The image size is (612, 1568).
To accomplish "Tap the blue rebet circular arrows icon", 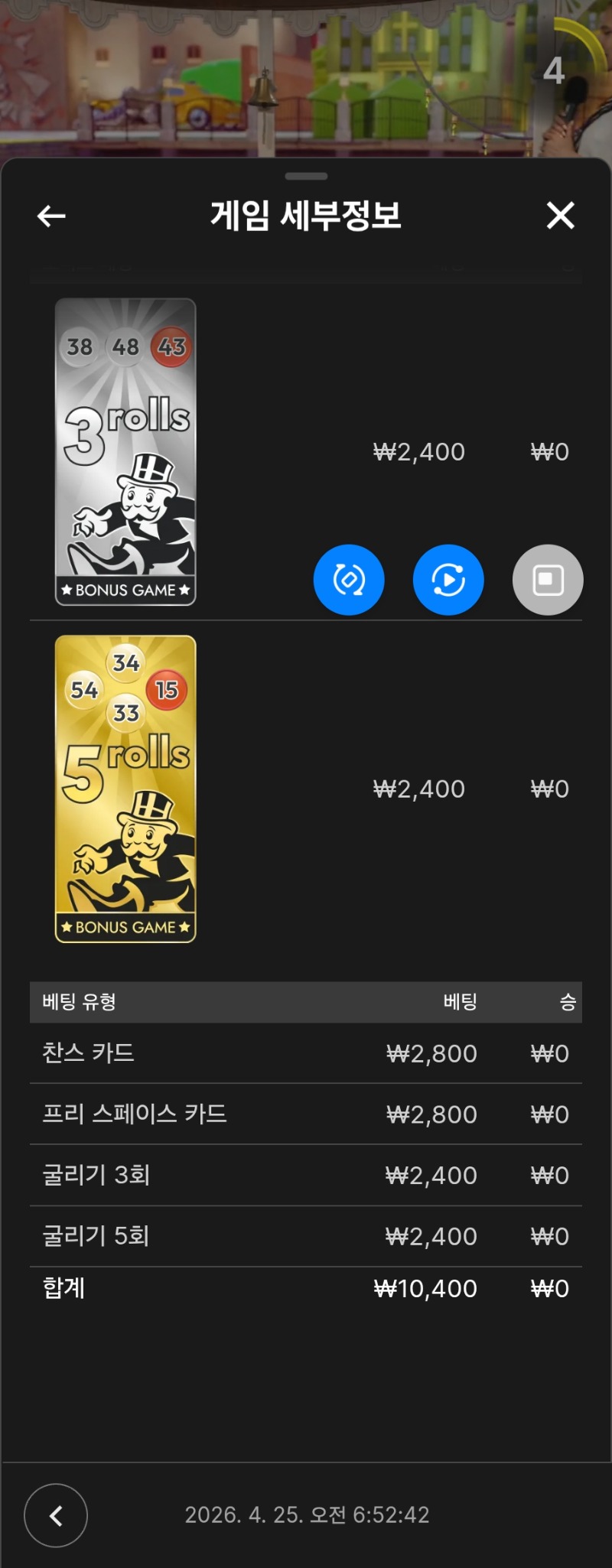I will click(349, 580).
